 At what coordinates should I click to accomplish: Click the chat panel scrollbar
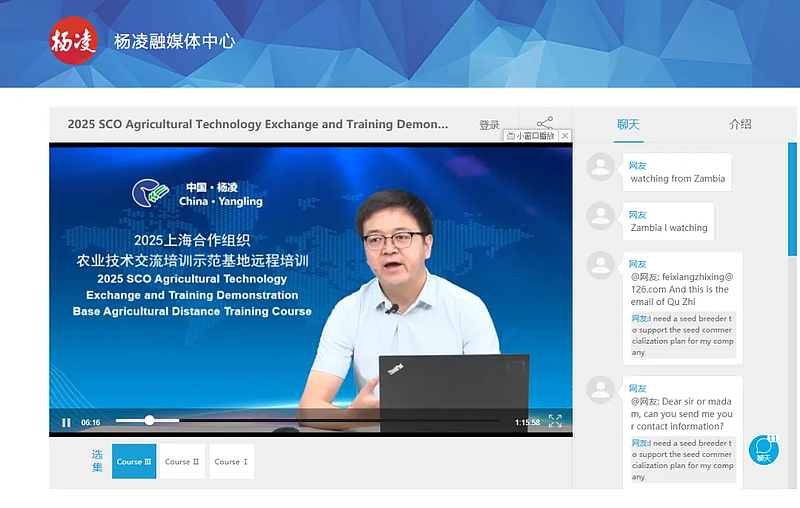792,200
